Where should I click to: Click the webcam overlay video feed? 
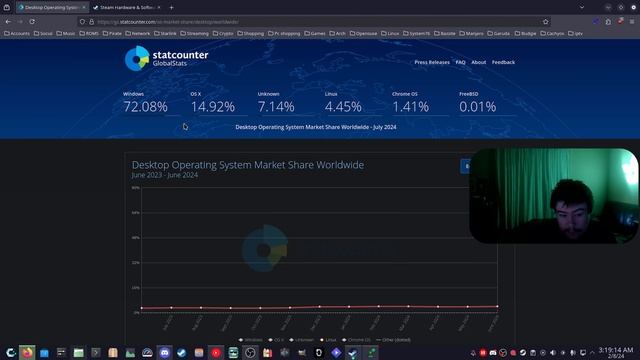click(x=553, y=196)
